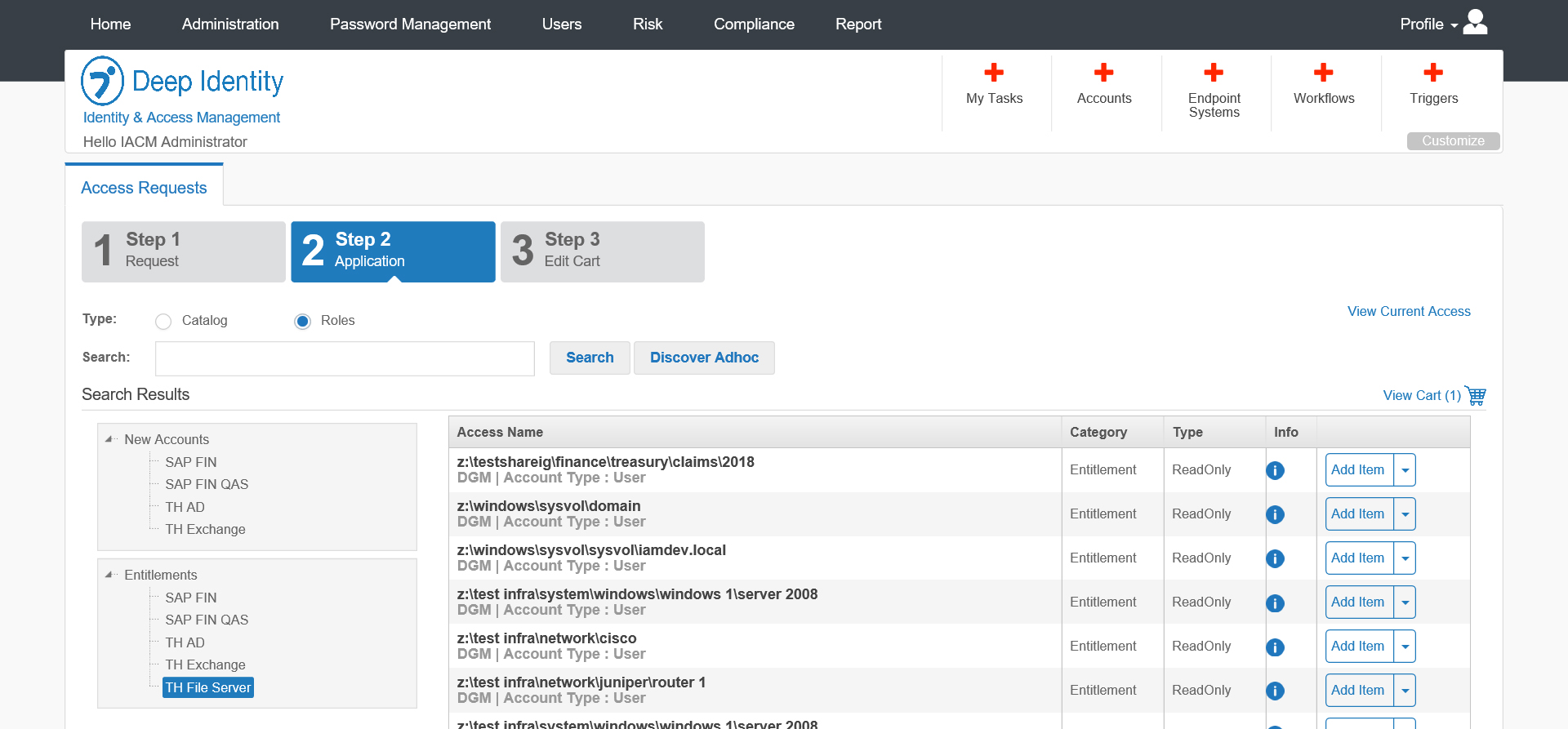Open the Triggers shortcut icon
This screenshot has height=729, width=1568.
coord(1433,73)
